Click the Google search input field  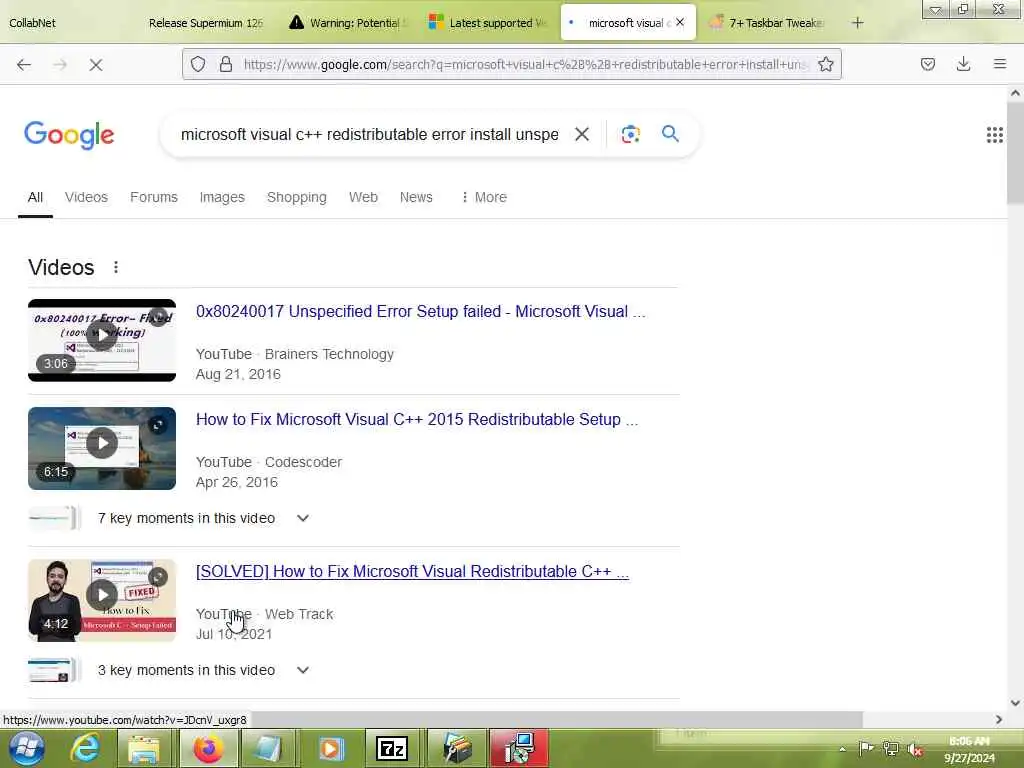(369, 135)
